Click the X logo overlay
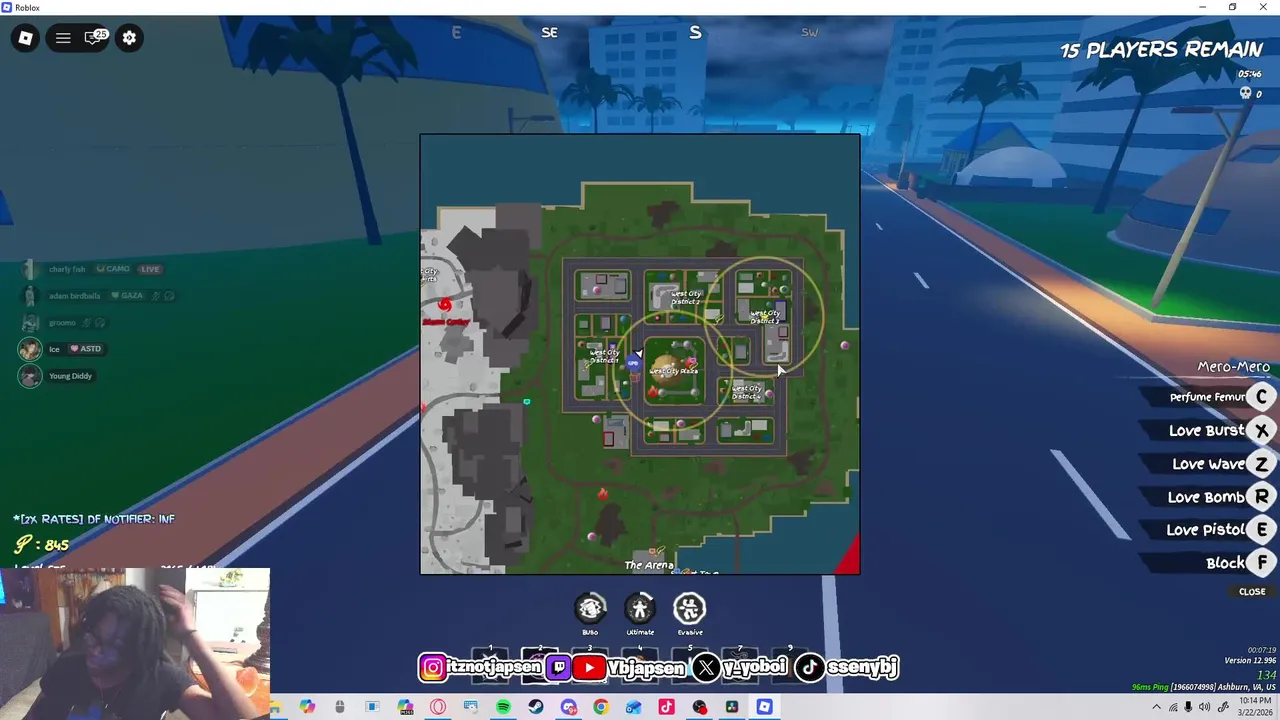The image size is (1280, 720). (705, 667)
